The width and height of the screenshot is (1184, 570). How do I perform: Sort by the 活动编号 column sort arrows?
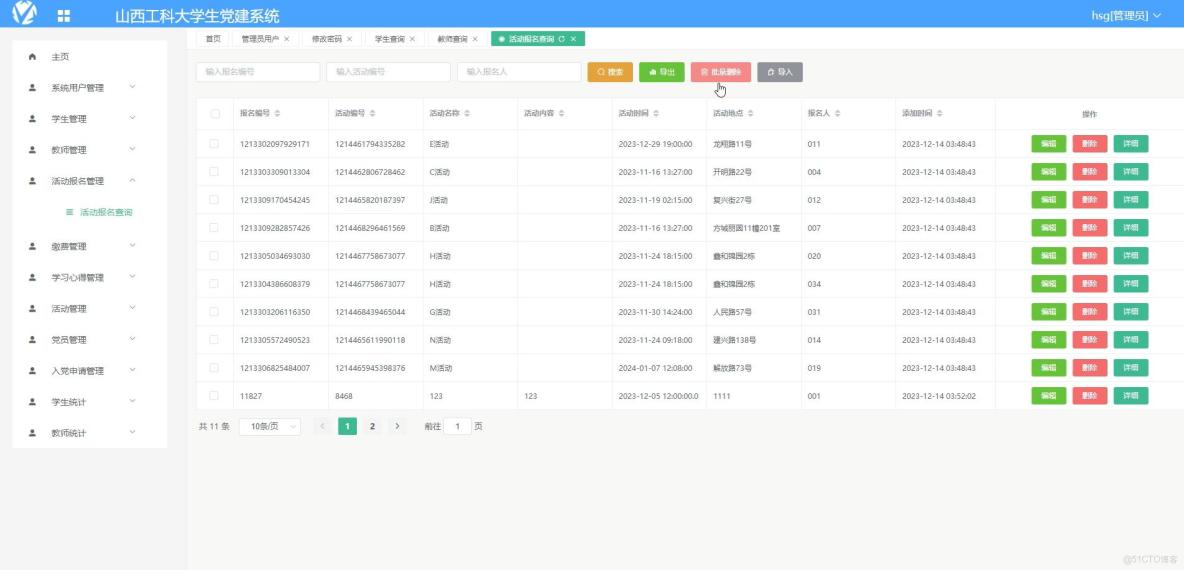click(372, 113)
